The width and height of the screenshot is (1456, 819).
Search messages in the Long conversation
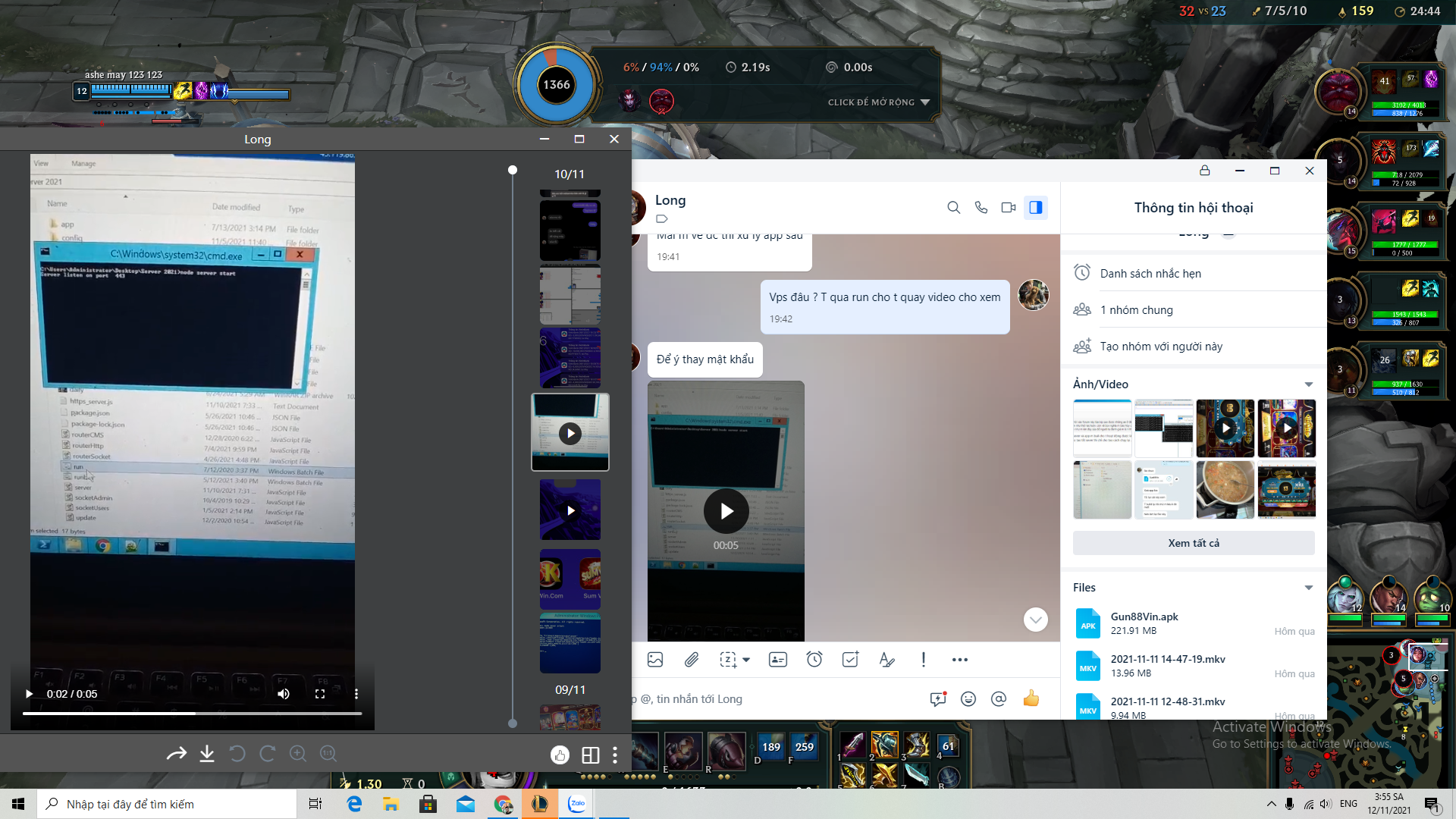[x=953, y=207]
